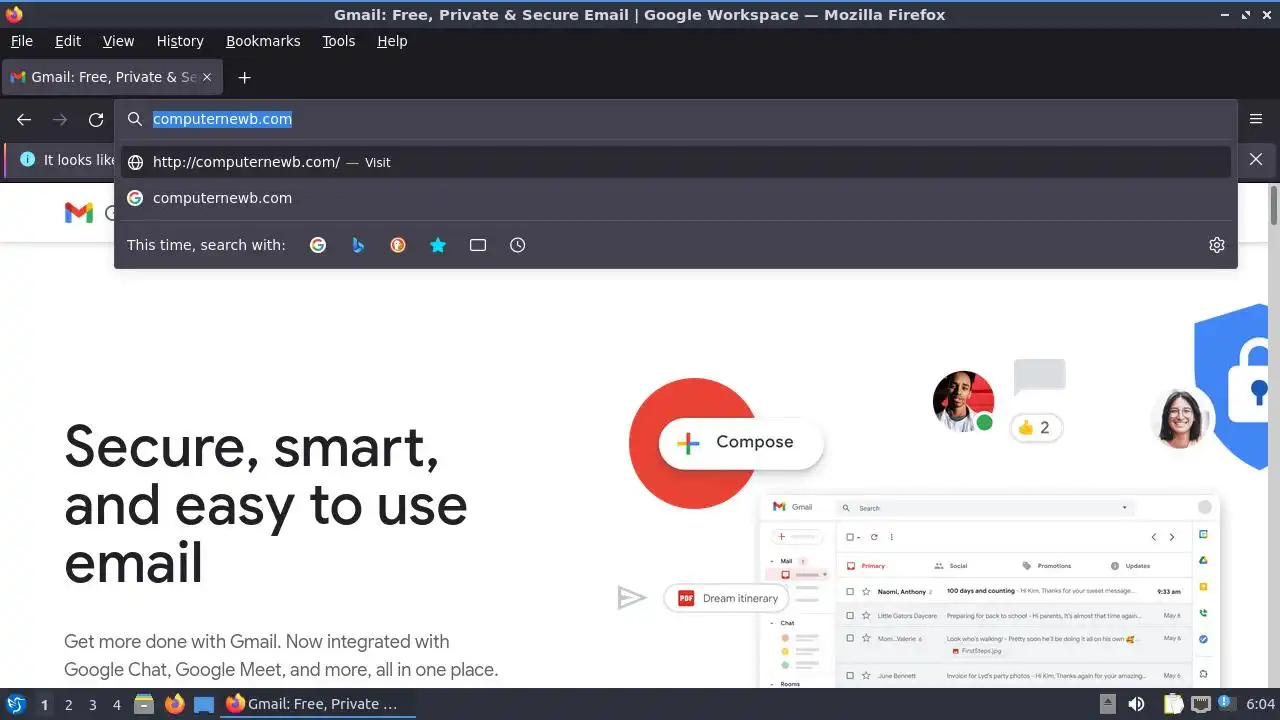
Task: Click the update notifier tray icon
Action: (x=1226, y=704)
